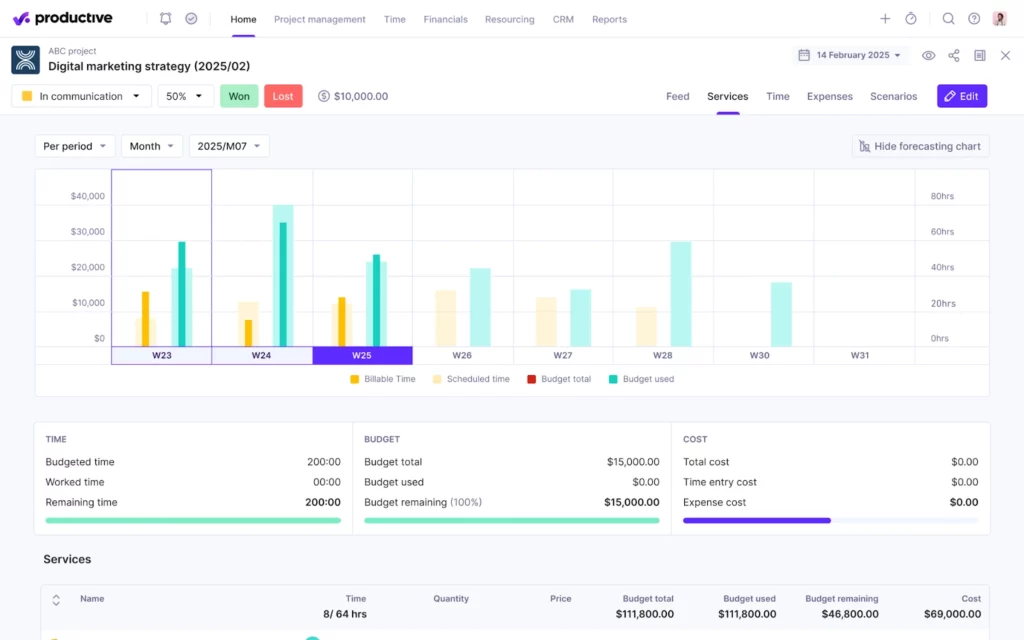Select highlighted week W25

[362, 355]
